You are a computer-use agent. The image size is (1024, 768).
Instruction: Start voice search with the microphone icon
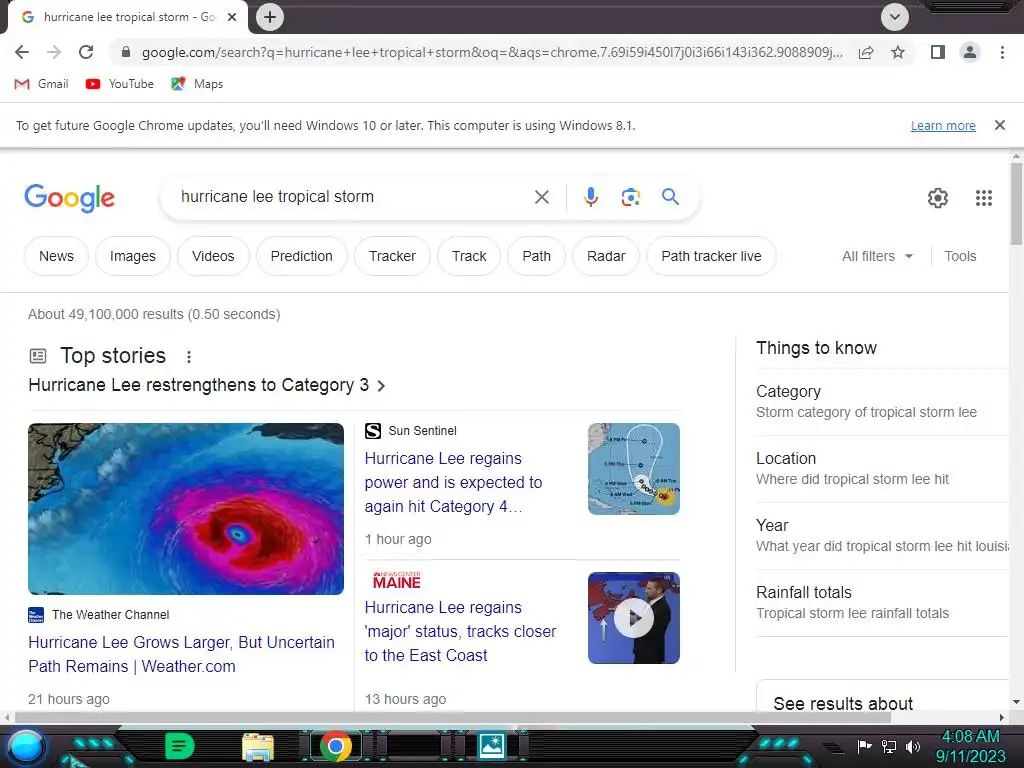point(591,197)
